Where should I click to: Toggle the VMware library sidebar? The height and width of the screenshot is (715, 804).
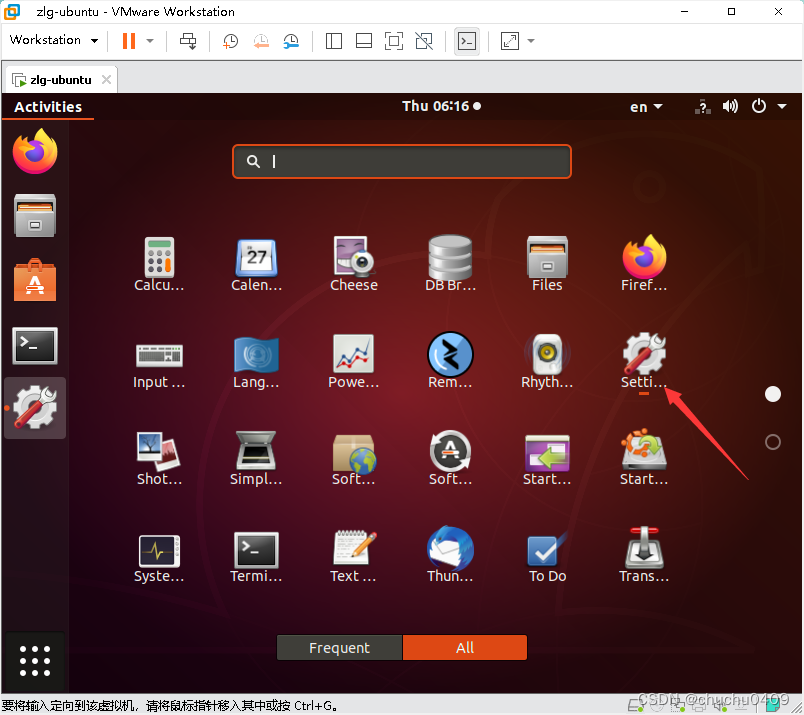pos(334,41)
